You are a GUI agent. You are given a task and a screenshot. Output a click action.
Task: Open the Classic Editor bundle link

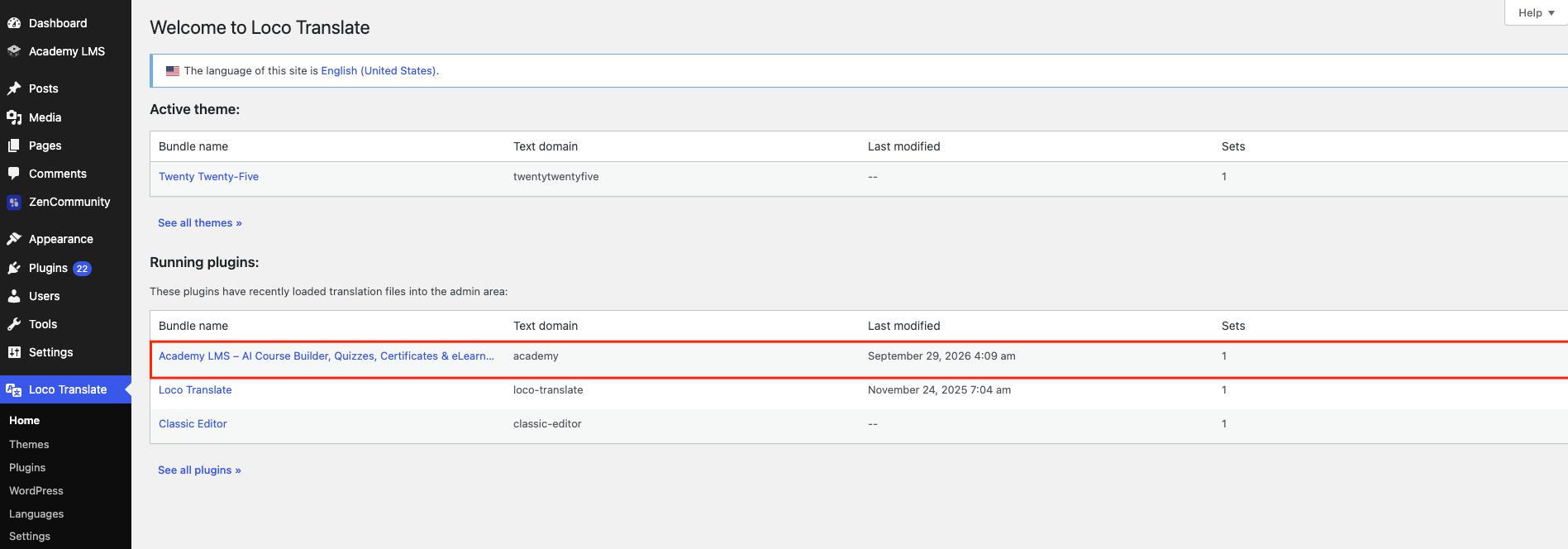[x=193, y=424]
